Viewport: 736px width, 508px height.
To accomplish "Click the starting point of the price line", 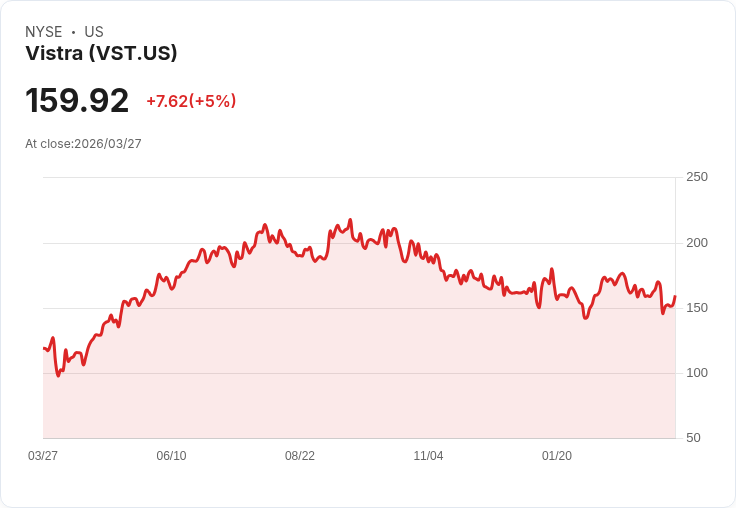I will click(x=44, y=348).
